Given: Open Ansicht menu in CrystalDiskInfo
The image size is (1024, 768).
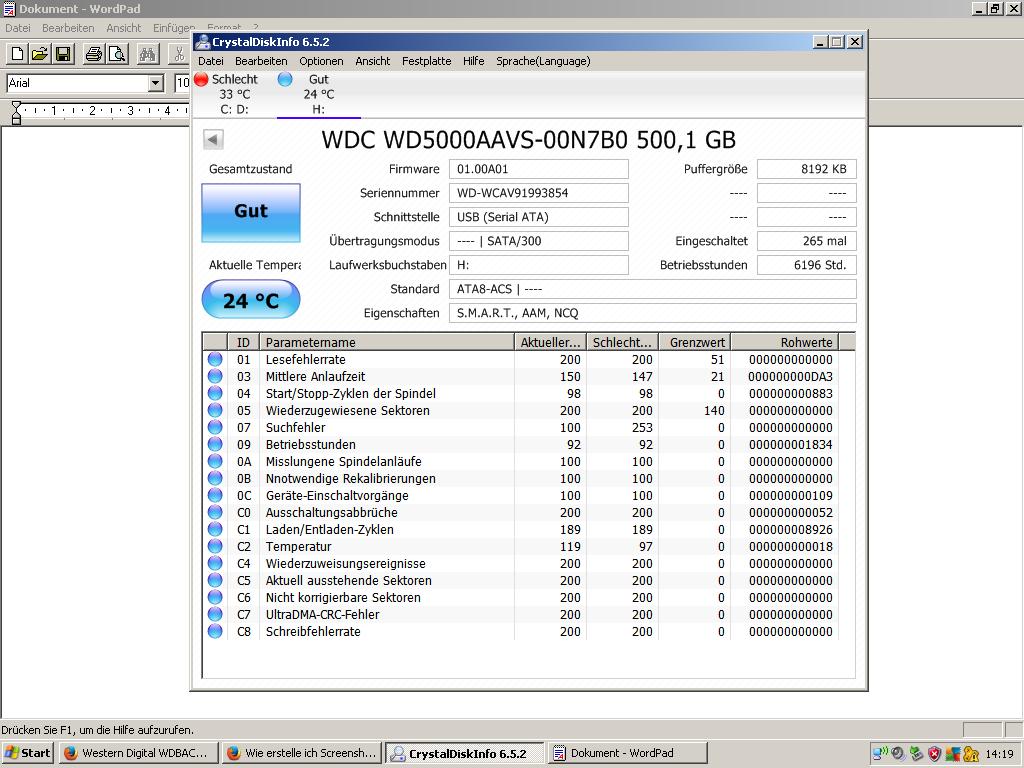Looking at the screenshot, I should coord(373,61).
